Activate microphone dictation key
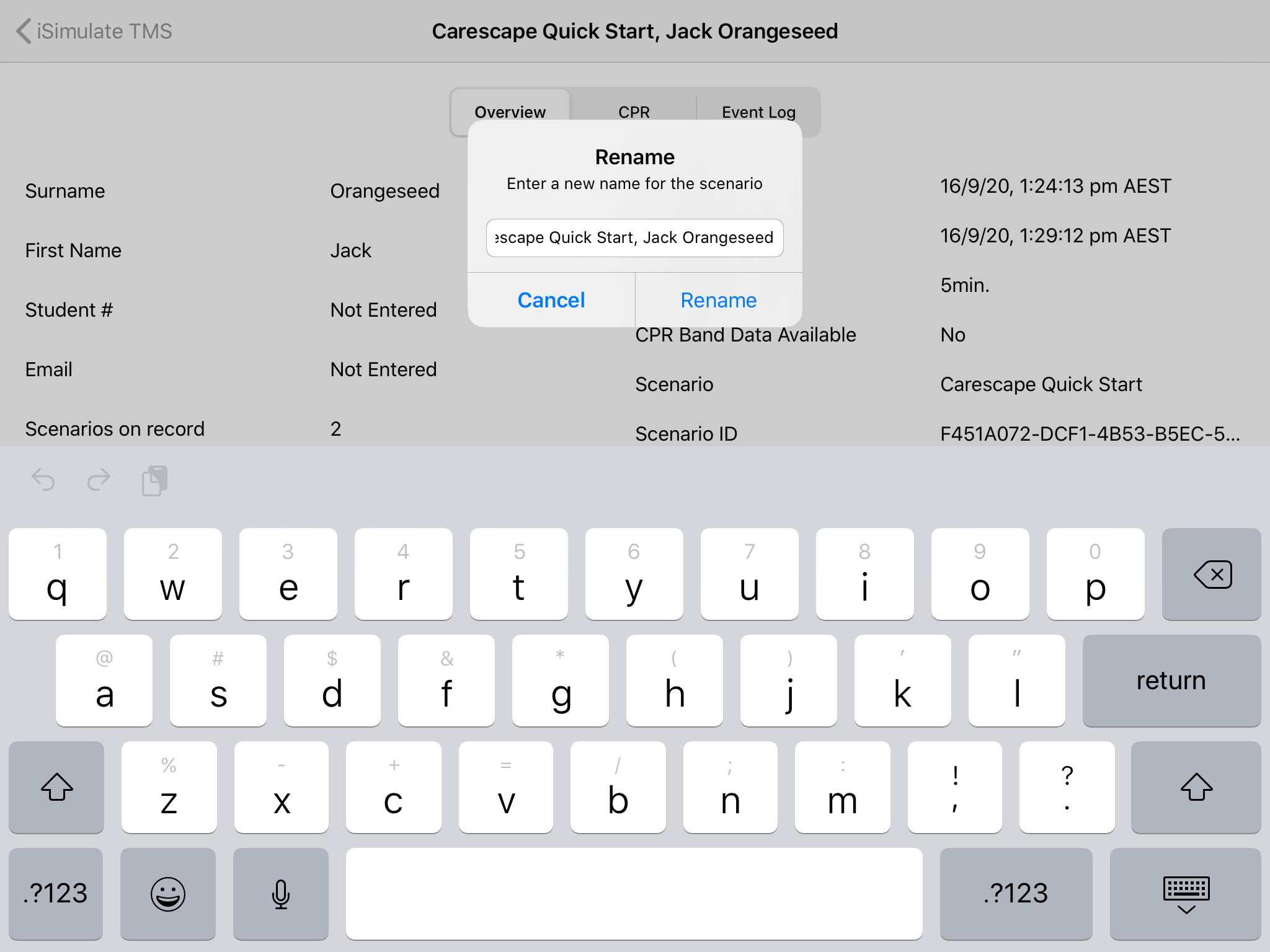The height and width of the screenshot is (952, 1270). [281, 893]
